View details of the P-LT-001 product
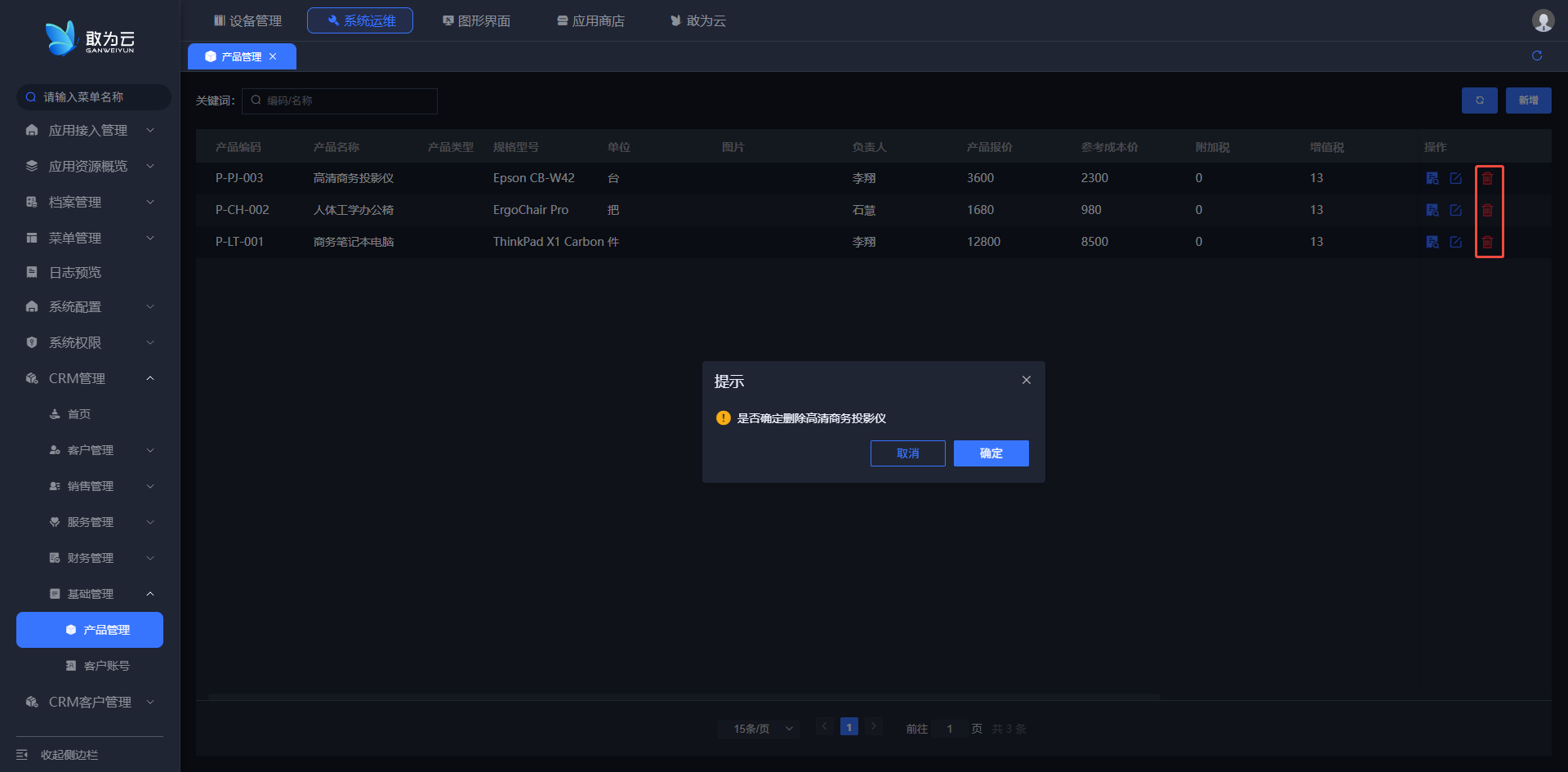The height and width of the screenshot is (772, 1568). (x=1432, y=242)
